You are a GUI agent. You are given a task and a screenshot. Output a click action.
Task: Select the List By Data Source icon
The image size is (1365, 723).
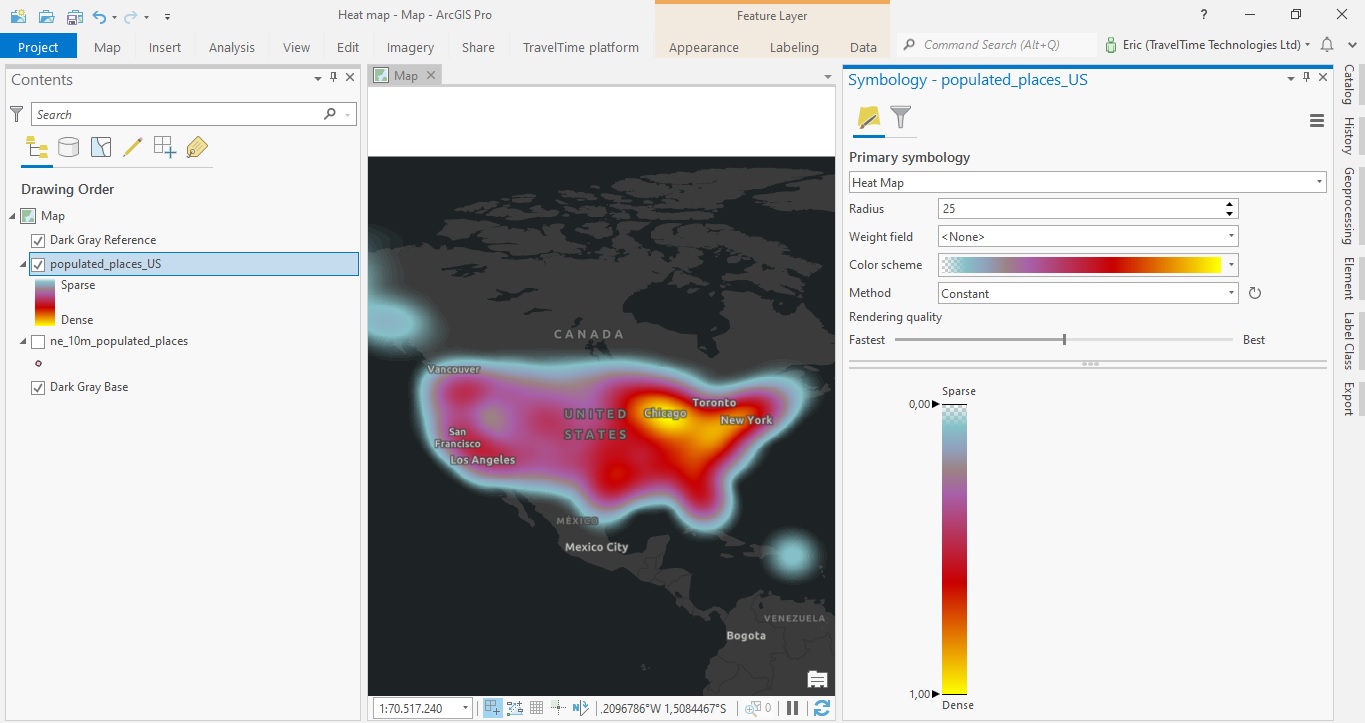click(68, 147)
